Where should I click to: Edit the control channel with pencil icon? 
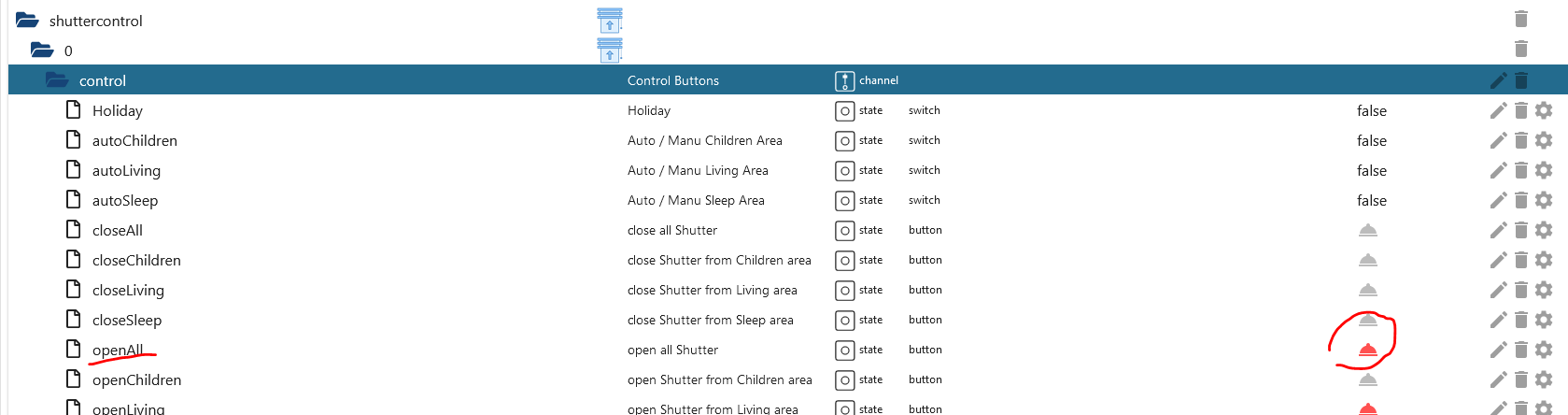point(1498,81)
